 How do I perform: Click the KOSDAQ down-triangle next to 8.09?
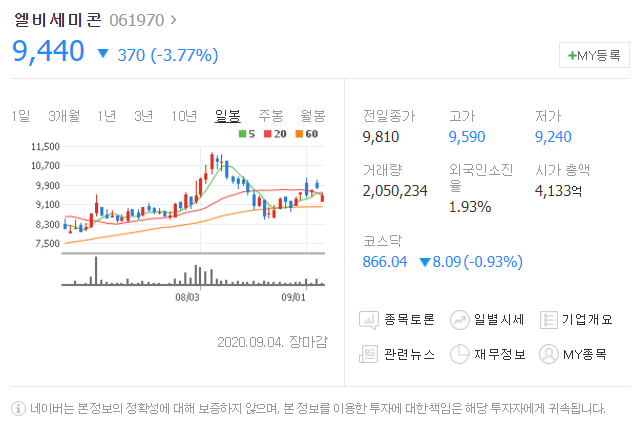(425, 262)
